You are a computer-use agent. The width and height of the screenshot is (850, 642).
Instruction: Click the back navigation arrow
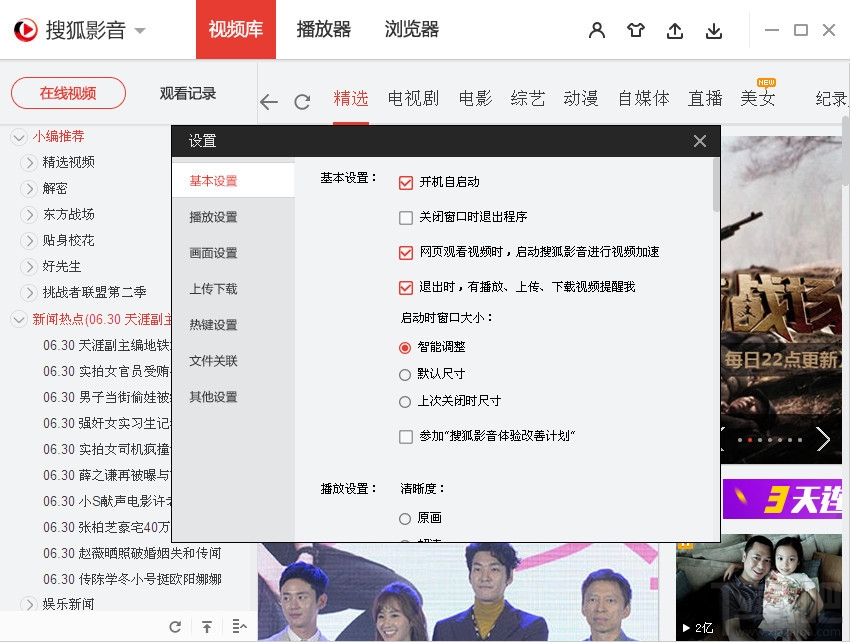(269, 100)
